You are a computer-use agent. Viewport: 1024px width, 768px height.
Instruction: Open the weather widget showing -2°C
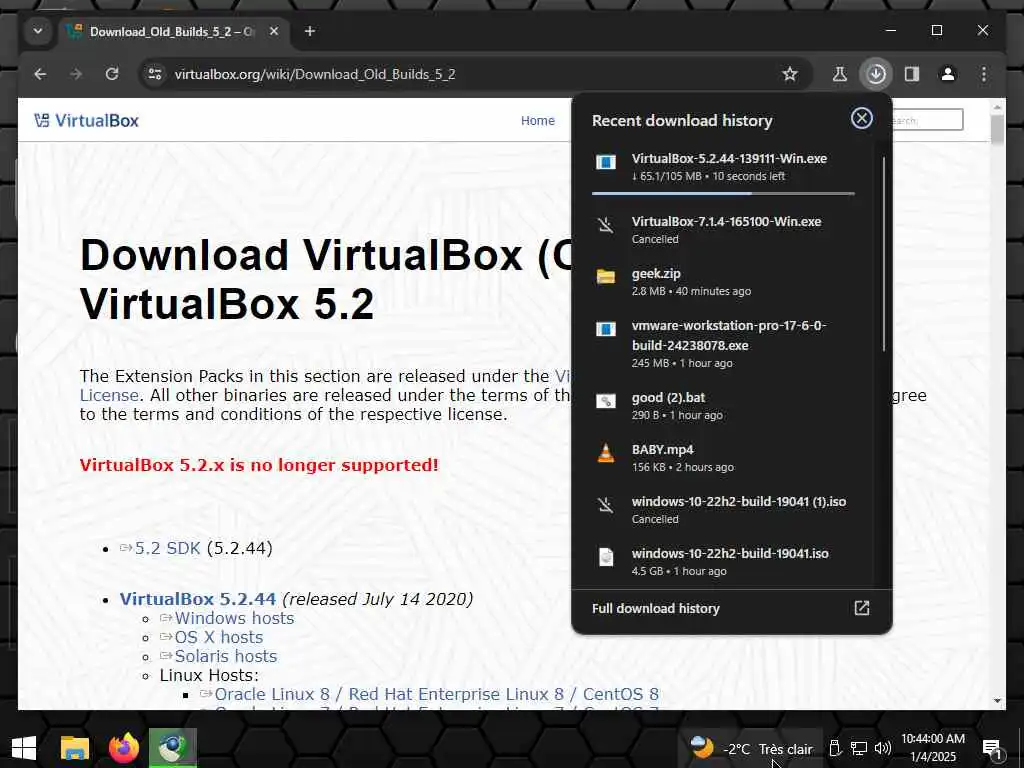751,748
